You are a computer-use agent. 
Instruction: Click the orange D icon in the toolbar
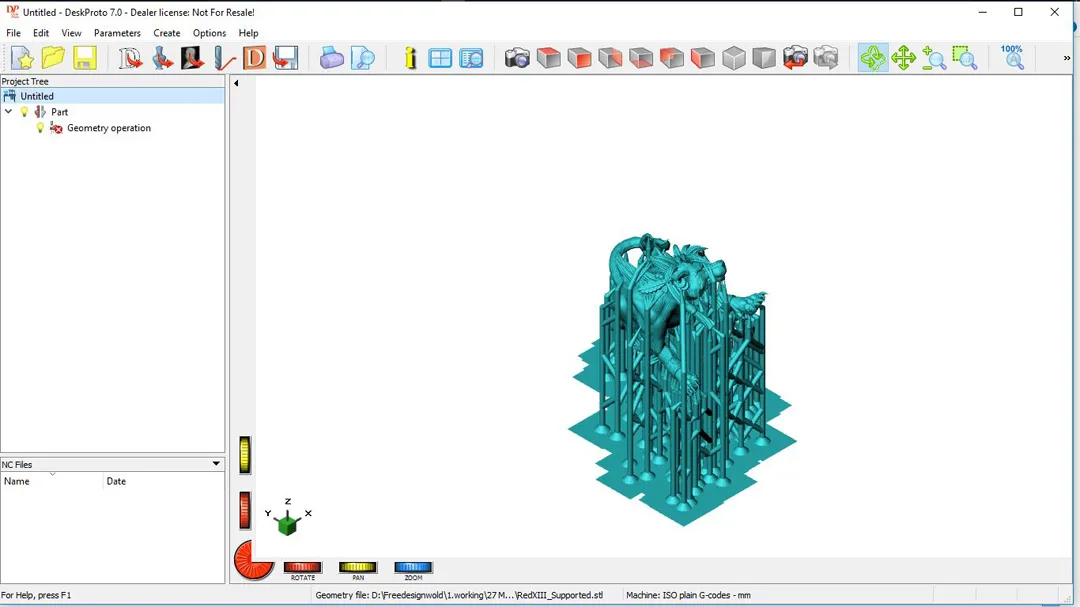(254, 58)
